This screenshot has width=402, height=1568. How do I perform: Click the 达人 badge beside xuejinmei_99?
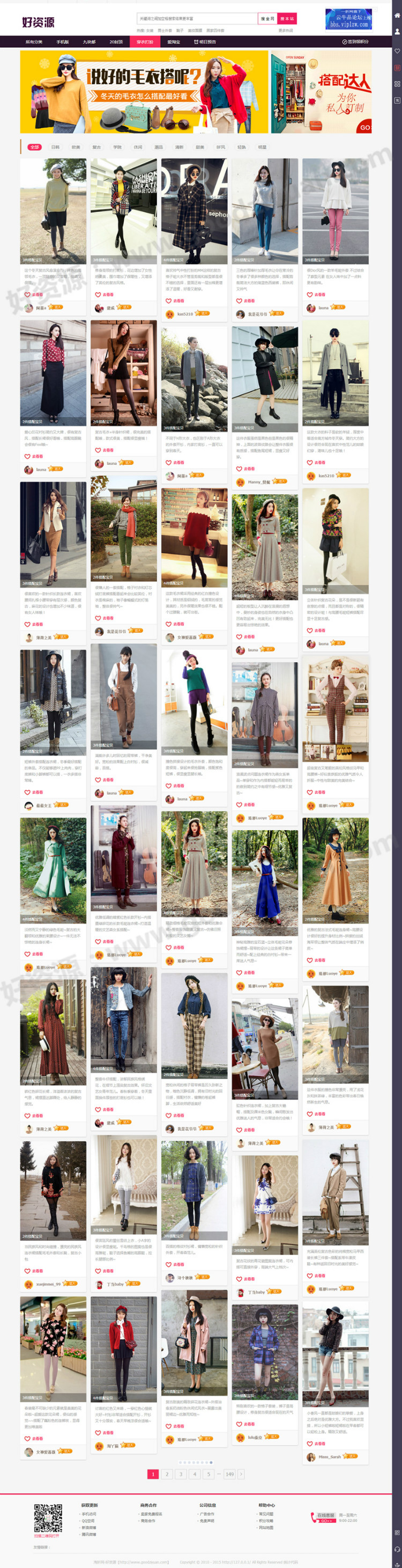(x=70, y=1284)
